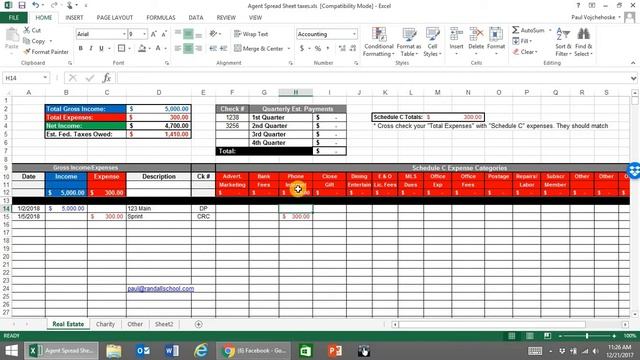Switch to Page Break Preview in status bar
640x360 pixels.
(547, 336)
